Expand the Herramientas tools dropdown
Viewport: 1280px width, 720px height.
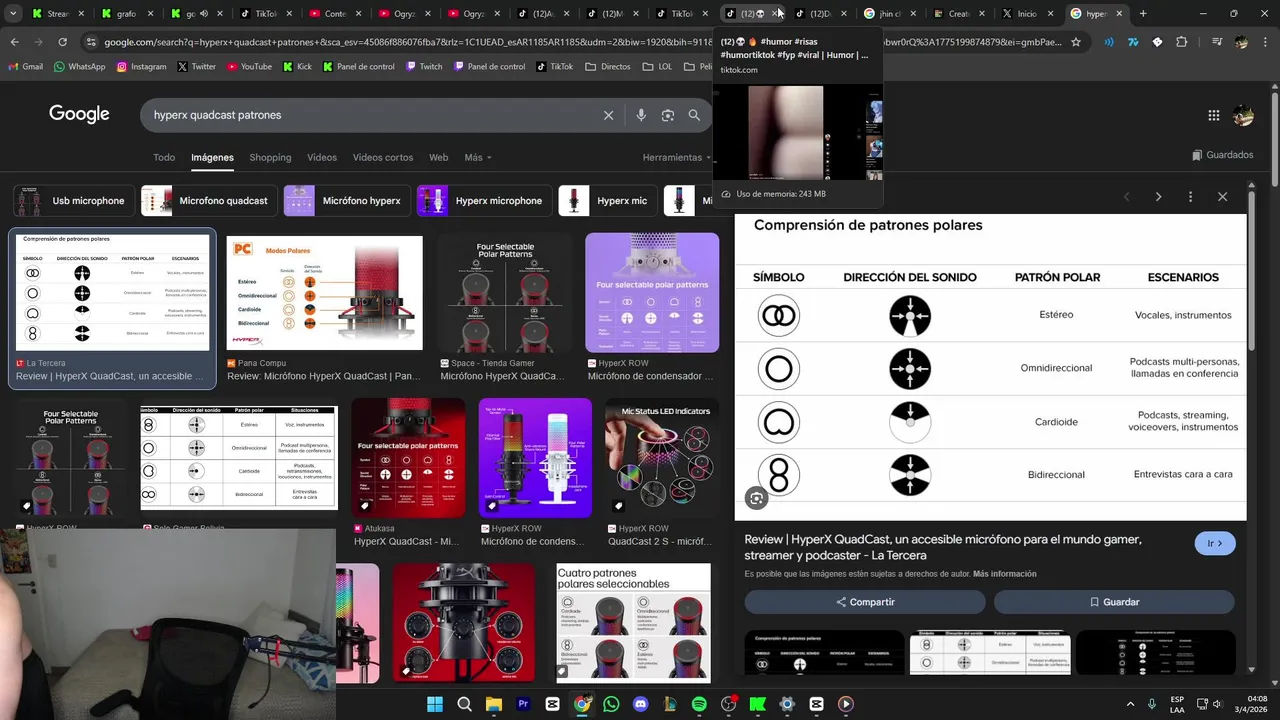(x=678, y=157)
